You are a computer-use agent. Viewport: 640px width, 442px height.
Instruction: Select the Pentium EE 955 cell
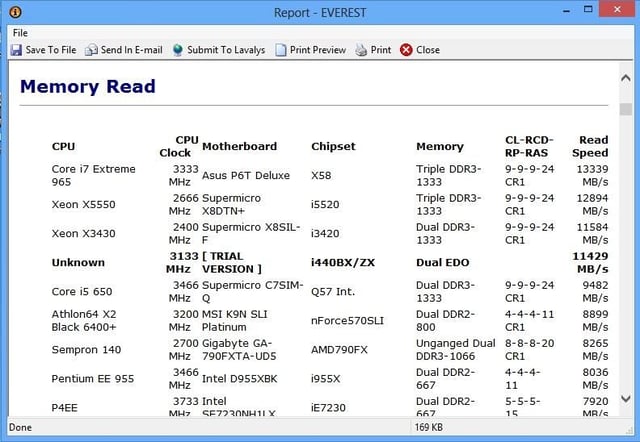point(93,379)
